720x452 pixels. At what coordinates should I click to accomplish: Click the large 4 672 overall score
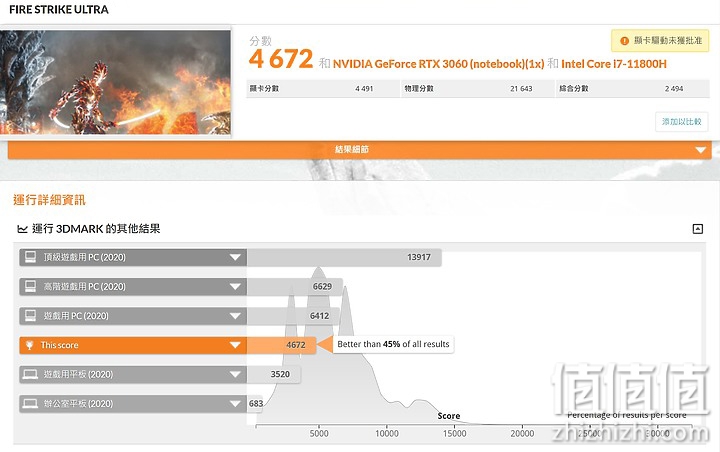click(281, 59)
